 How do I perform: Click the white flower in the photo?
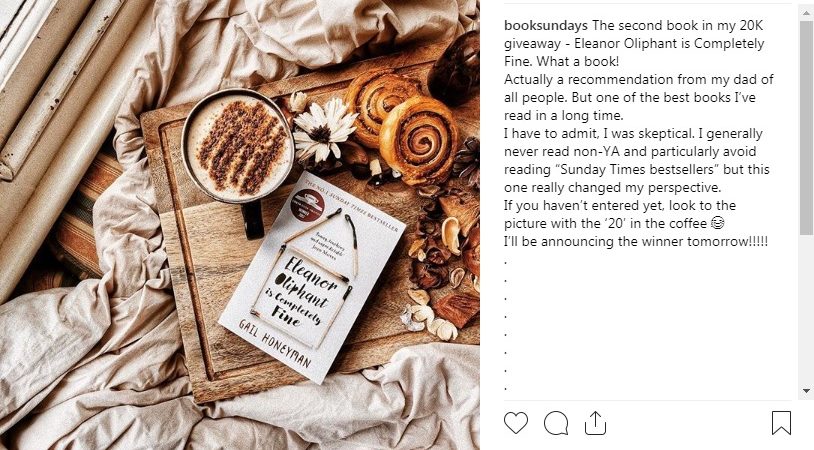[323, 129]
